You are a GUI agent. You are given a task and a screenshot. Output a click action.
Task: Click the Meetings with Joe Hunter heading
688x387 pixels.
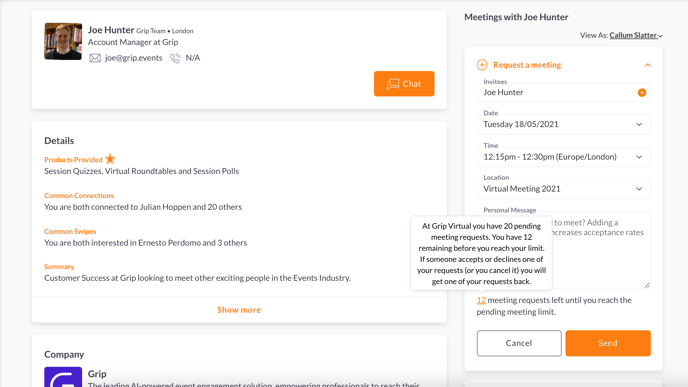pyautogui.click(x=516, y=17)
